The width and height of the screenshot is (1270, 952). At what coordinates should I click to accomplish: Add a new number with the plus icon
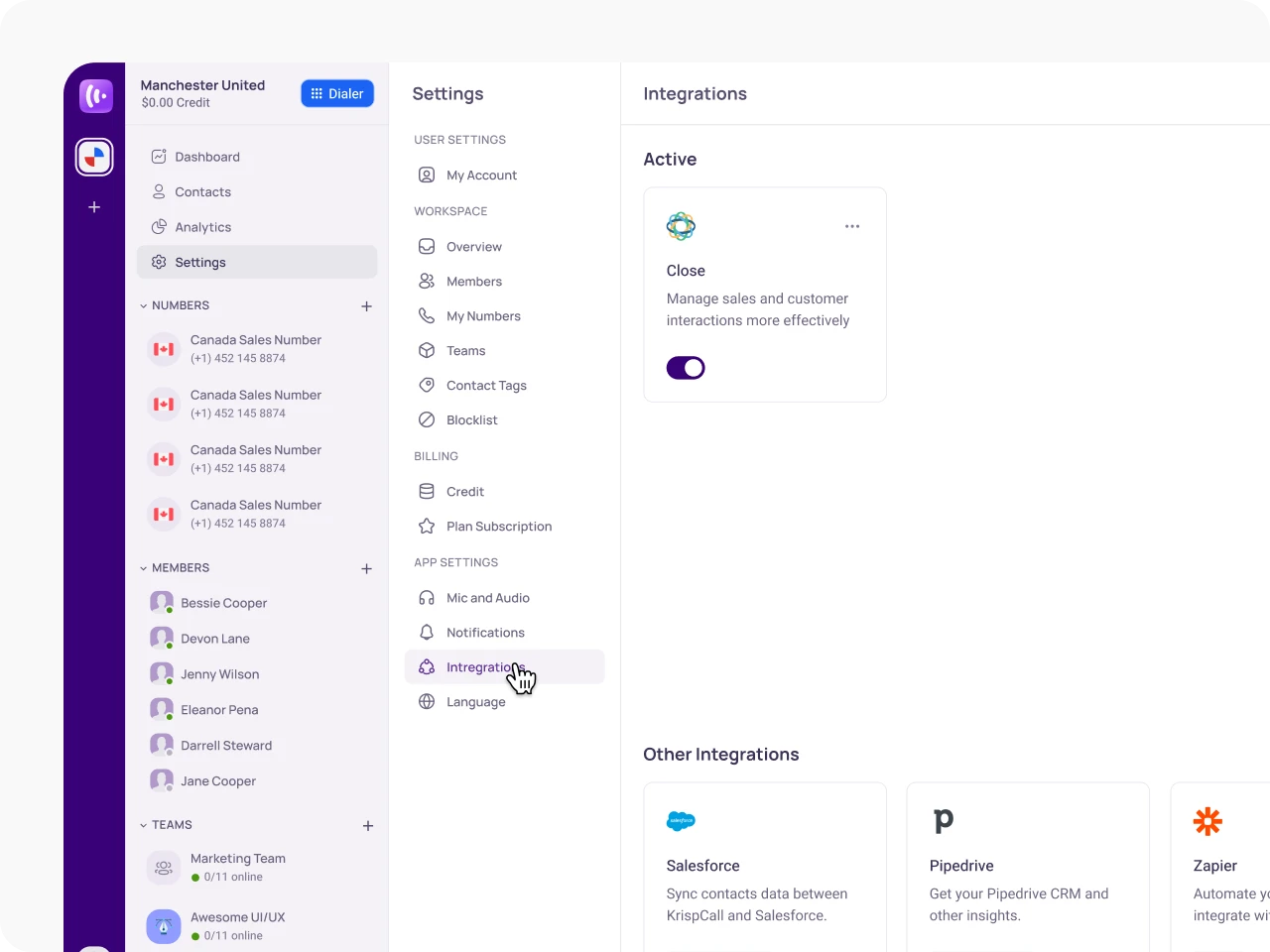pos(367,306)
